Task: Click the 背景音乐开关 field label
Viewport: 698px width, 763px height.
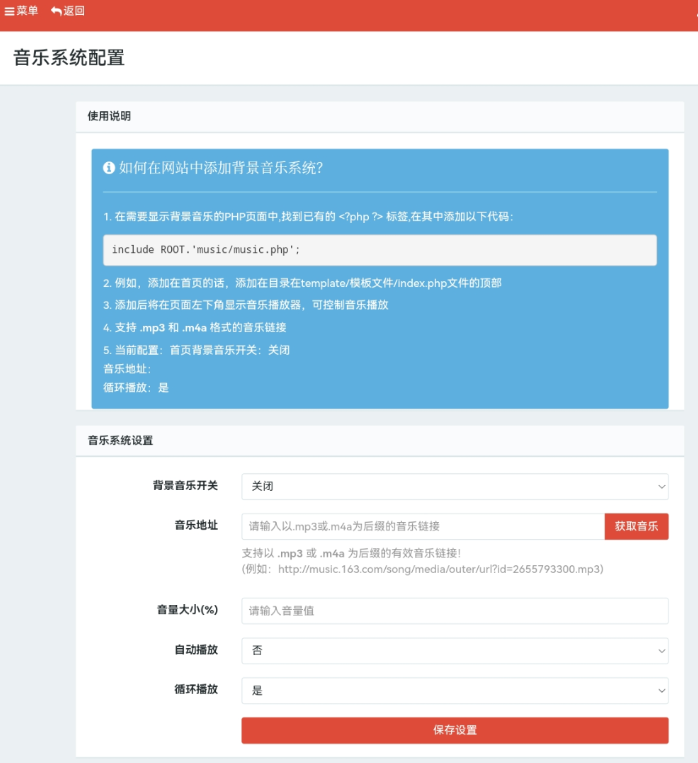Action: point(185,486)
